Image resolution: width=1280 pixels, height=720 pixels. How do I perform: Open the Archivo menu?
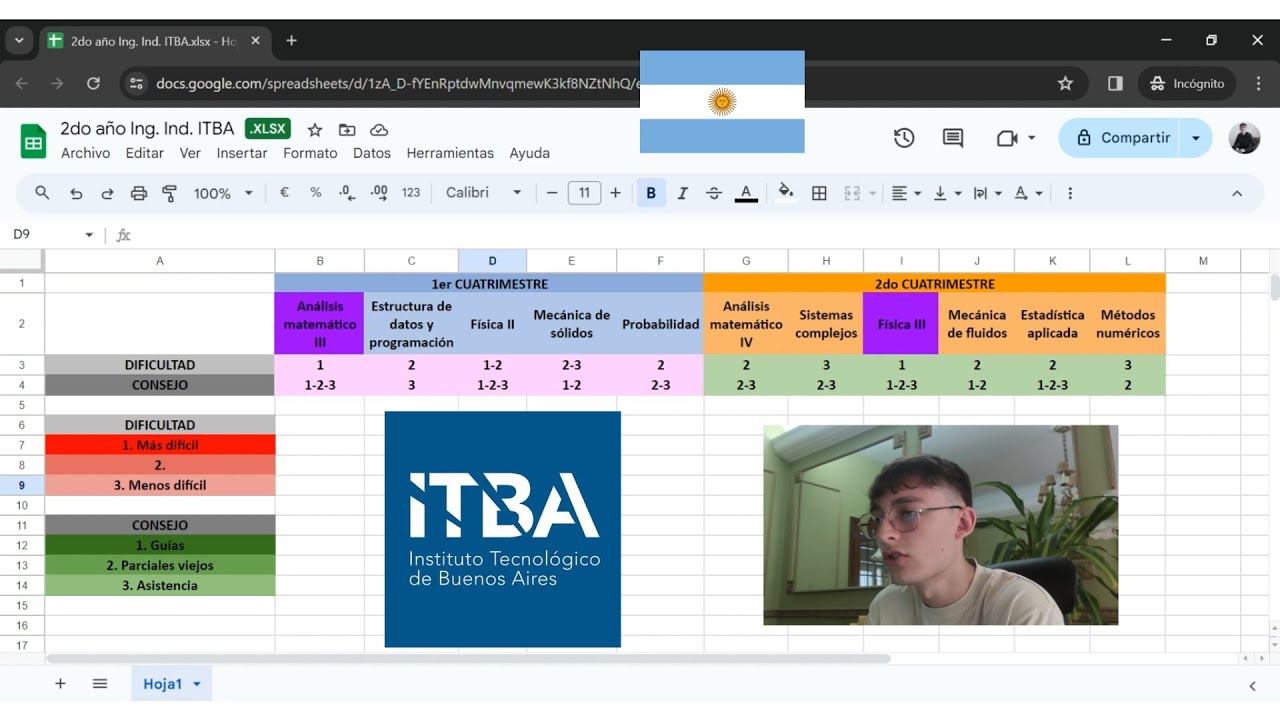point(85,153)
